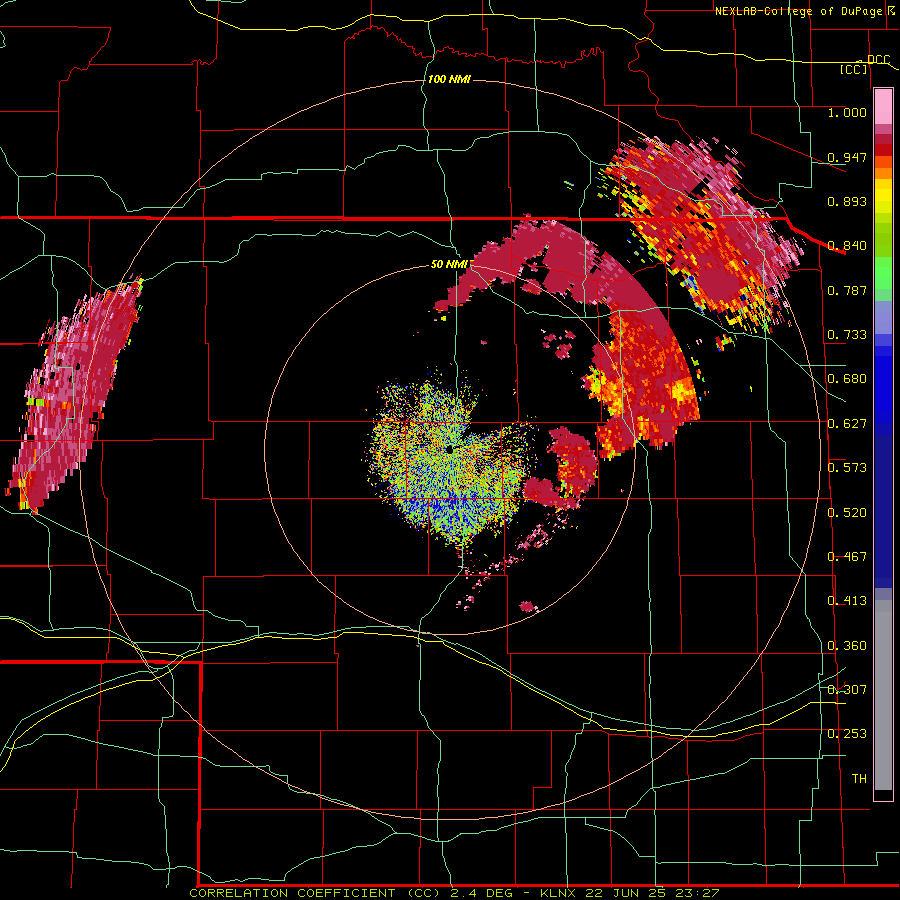Click the 22 JUN 25 date text
Viewport: 900px width, 900px height.
pyautogui.click(x=626, y=893)
